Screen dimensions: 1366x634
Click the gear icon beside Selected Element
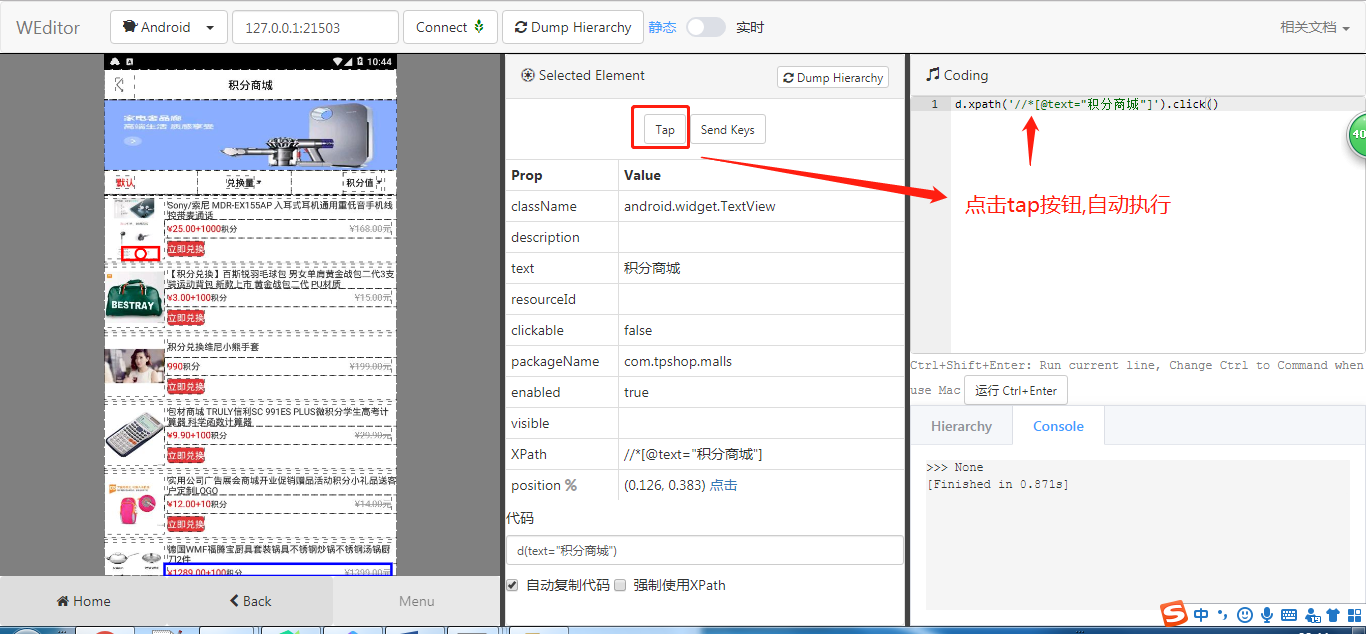click(527, 75)
